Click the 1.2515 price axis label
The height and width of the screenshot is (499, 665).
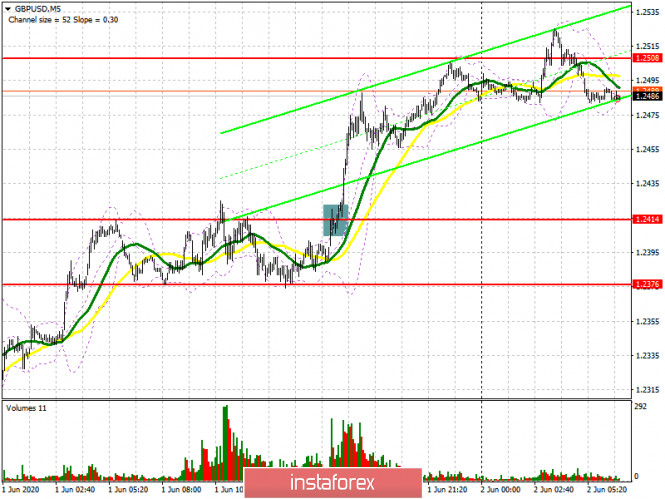tap(646, 46)
